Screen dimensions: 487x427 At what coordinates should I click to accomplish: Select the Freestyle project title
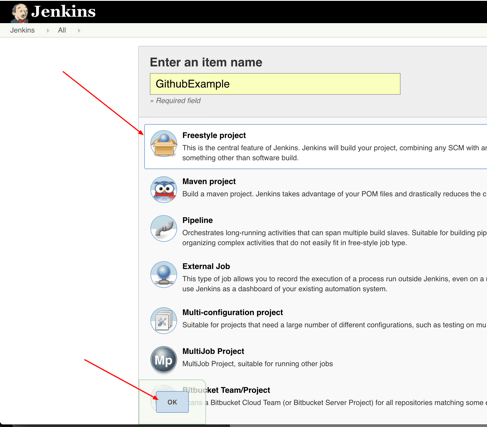[x=214, y=135]
